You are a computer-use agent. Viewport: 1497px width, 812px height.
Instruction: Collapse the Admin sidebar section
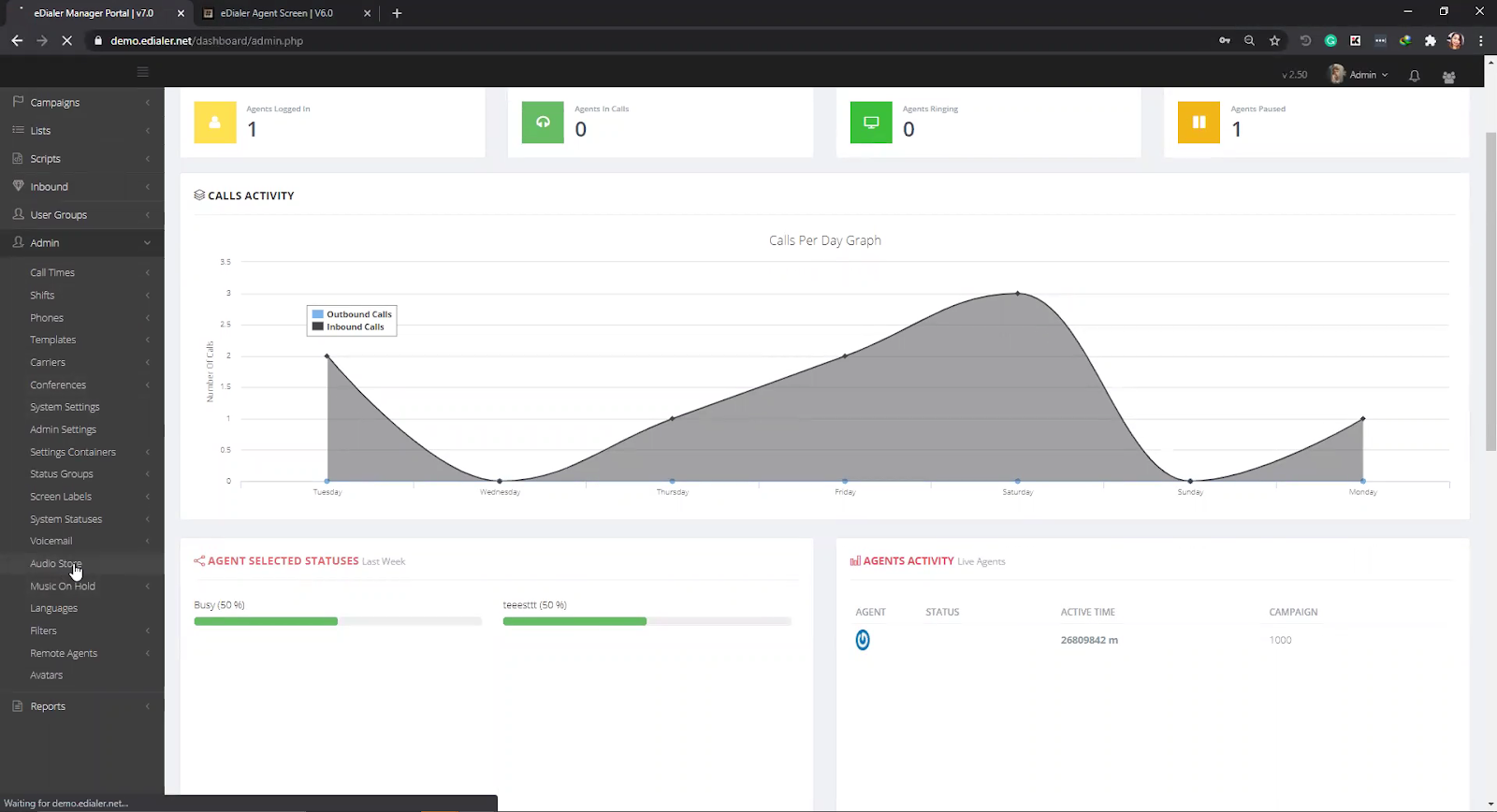pos(82,242)
